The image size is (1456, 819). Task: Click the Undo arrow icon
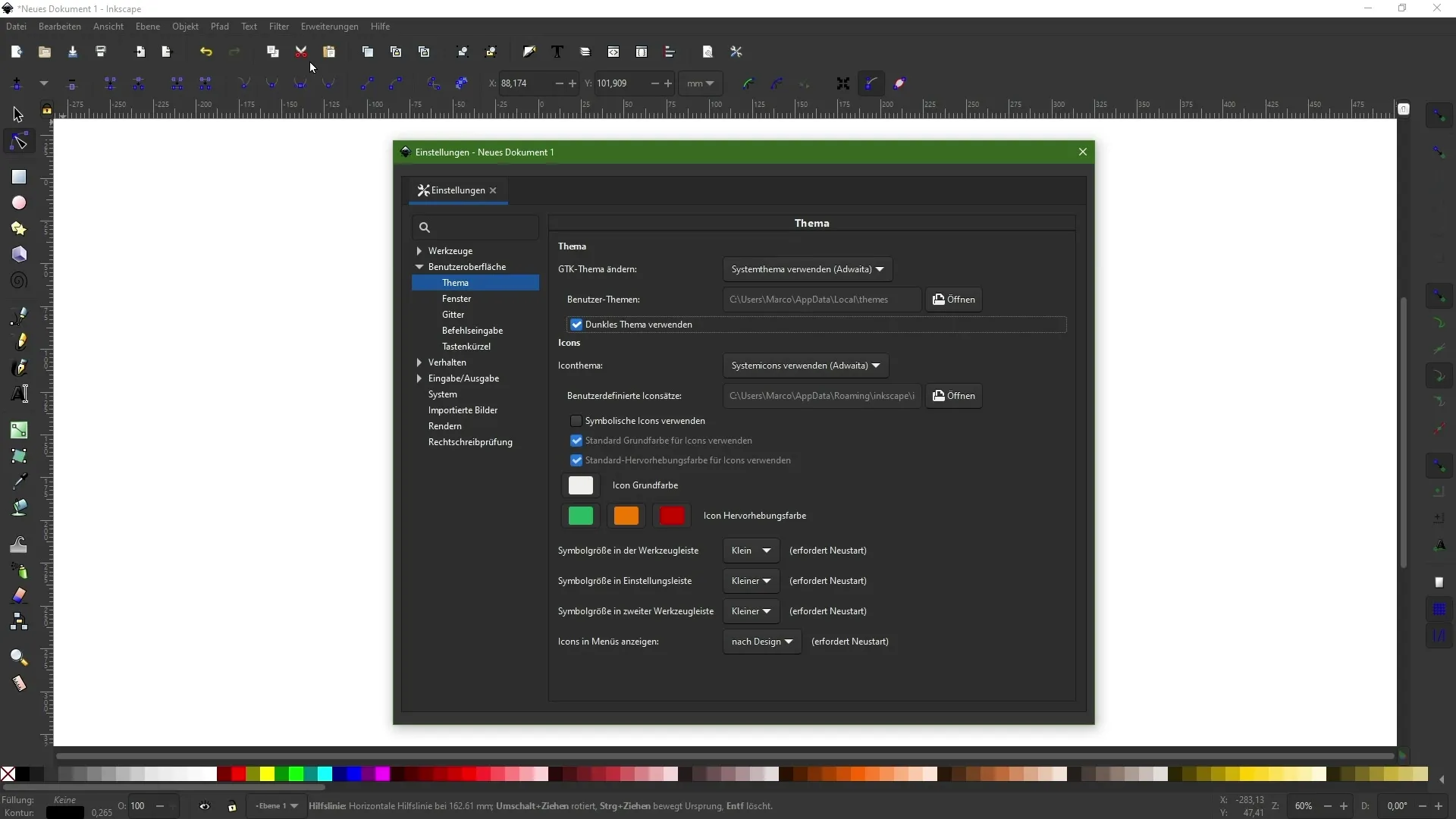206,52
